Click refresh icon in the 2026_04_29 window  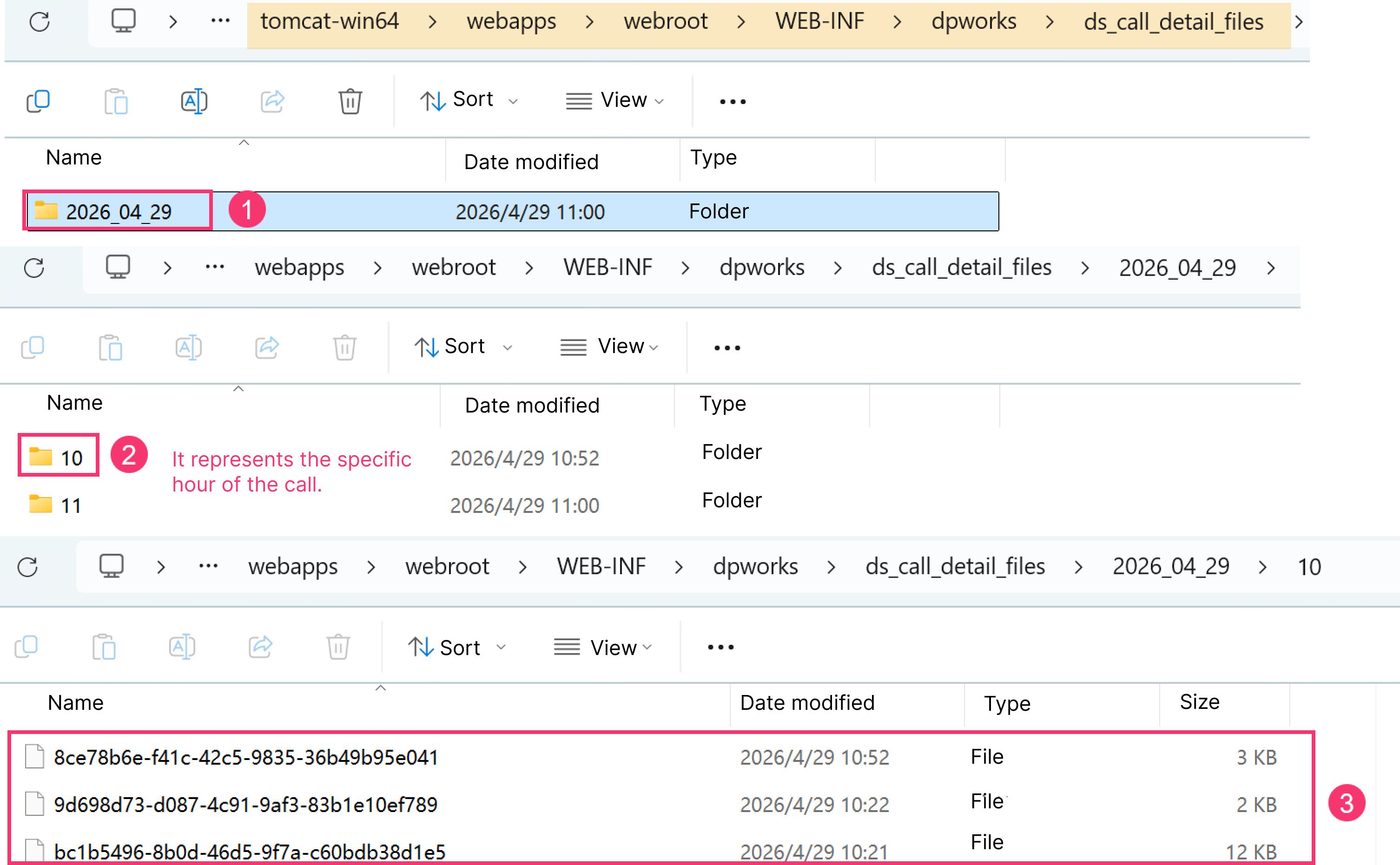pyautogui.click(x=34, y=268)
